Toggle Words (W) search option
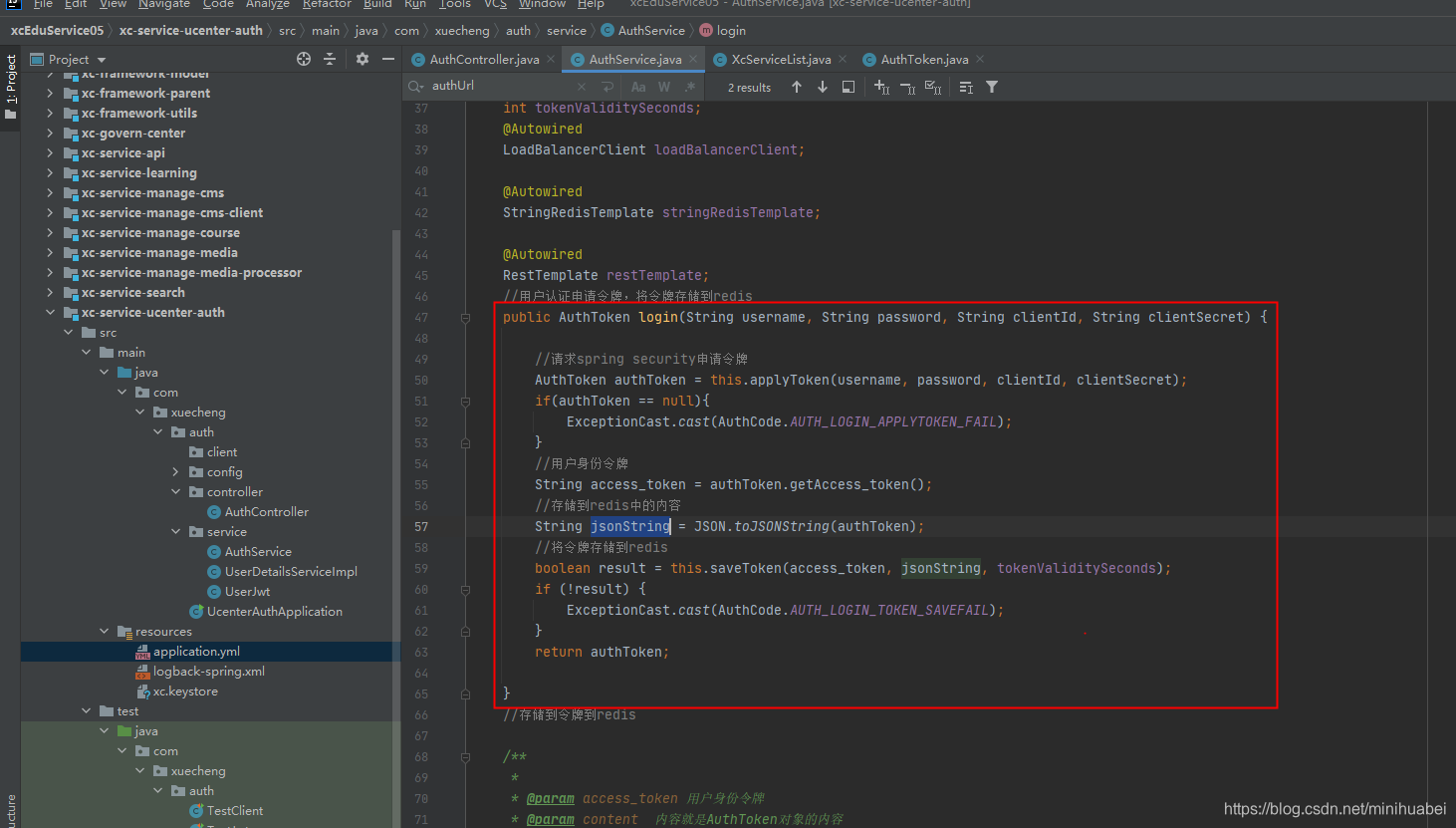The height and width of the screenshot is (828, 1456). pos(664,87)
